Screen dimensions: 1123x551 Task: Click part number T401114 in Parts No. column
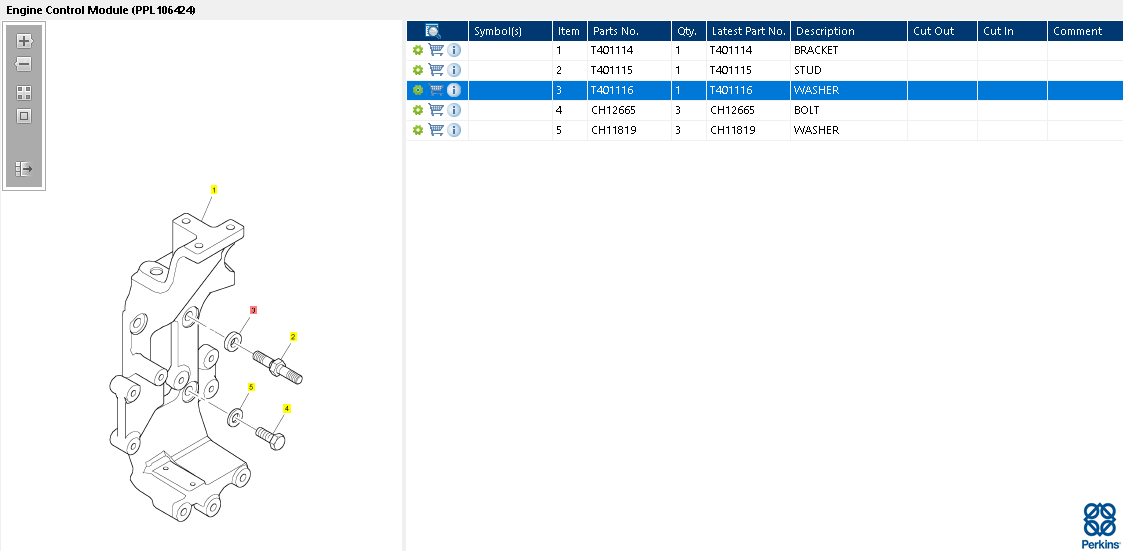612,50
